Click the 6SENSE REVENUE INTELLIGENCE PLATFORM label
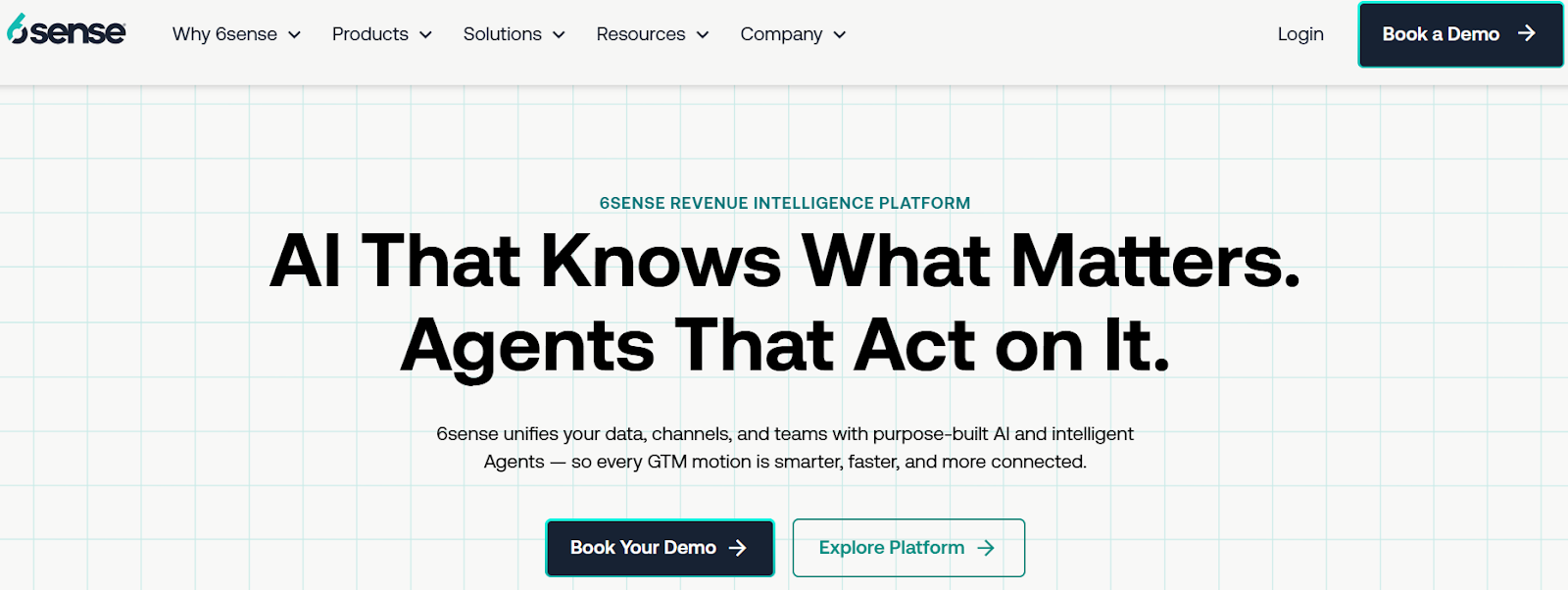This screenshot has height=590, width=1568. pyautogui.click(x=784, y=203)
